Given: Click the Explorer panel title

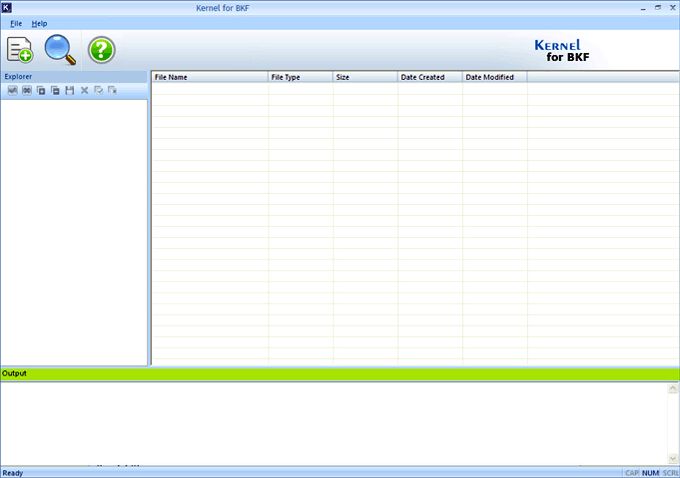Looking at the screenshot, I should [x=18, y=76].
